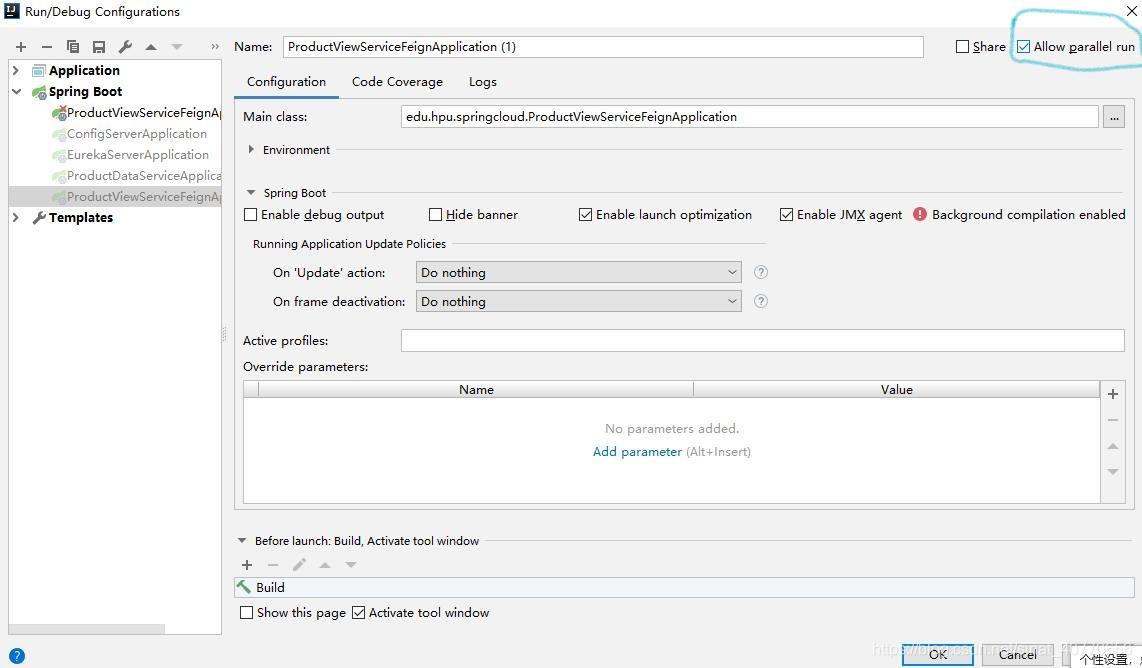Click the Main class field
Image resolution: width=1142 pixels, height=668 pixels.
pos(749,117)
